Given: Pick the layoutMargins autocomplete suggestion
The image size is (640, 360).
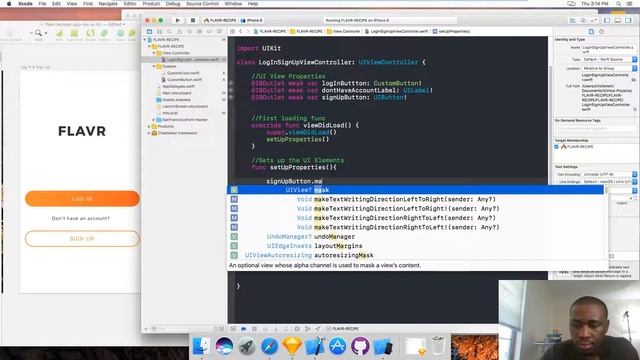Looking at the screenshot, I should pos(416,246).
